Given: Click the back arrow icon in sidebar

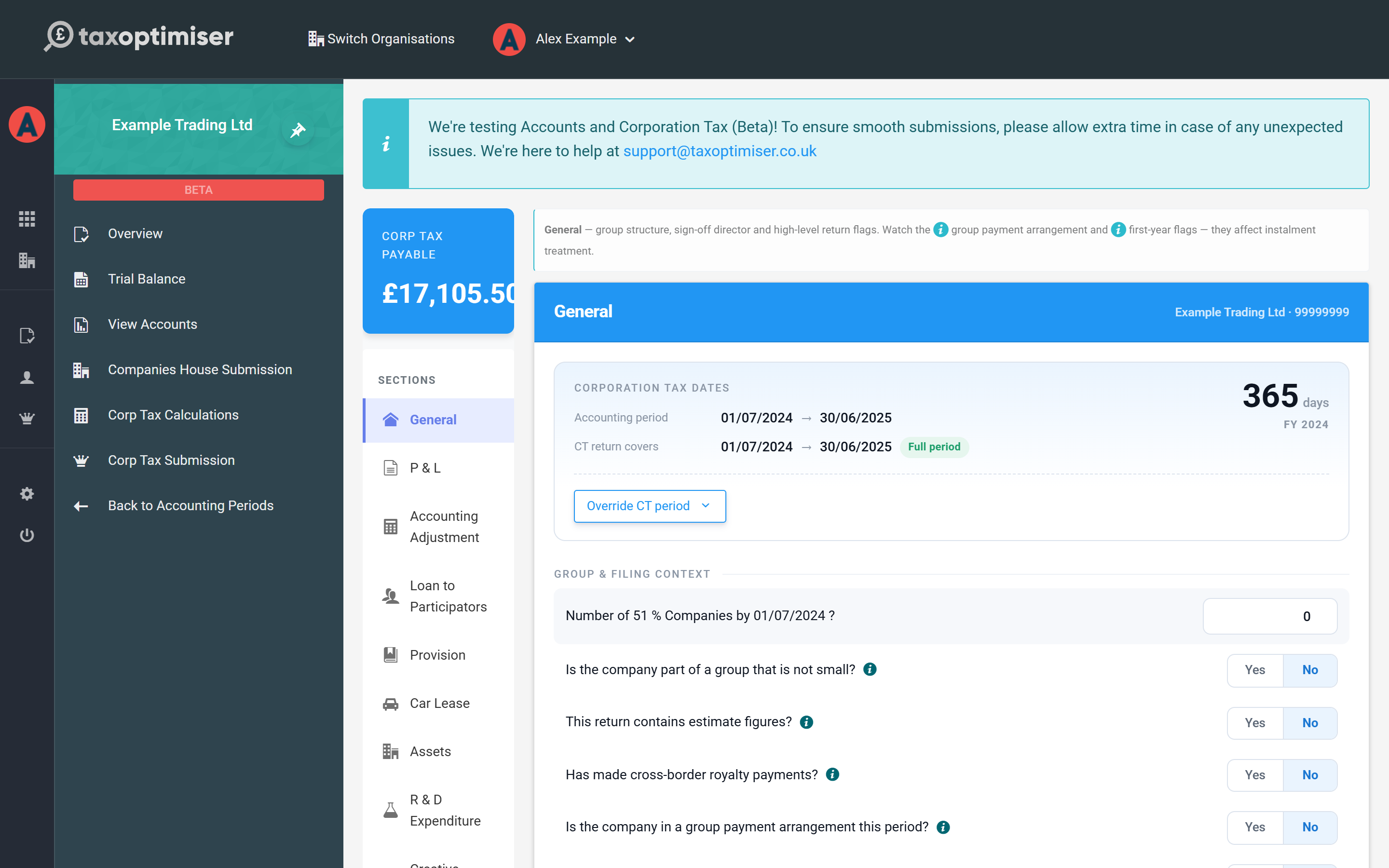Looking at the screenshot, I should [81, 506].
